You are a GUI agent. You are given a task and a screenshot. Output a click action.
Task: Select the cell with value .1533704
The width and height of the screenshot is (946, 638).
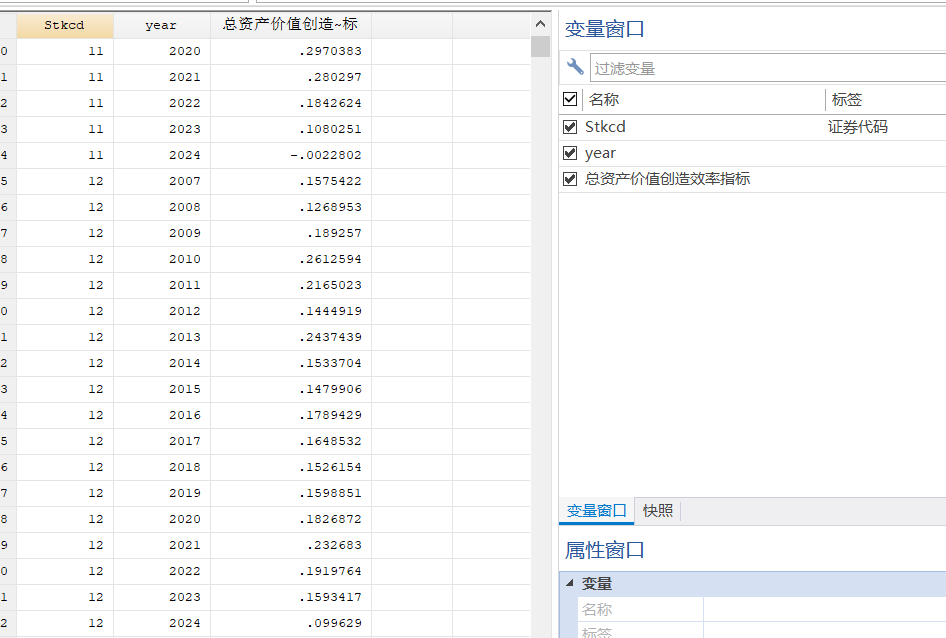tap(291, 363)
